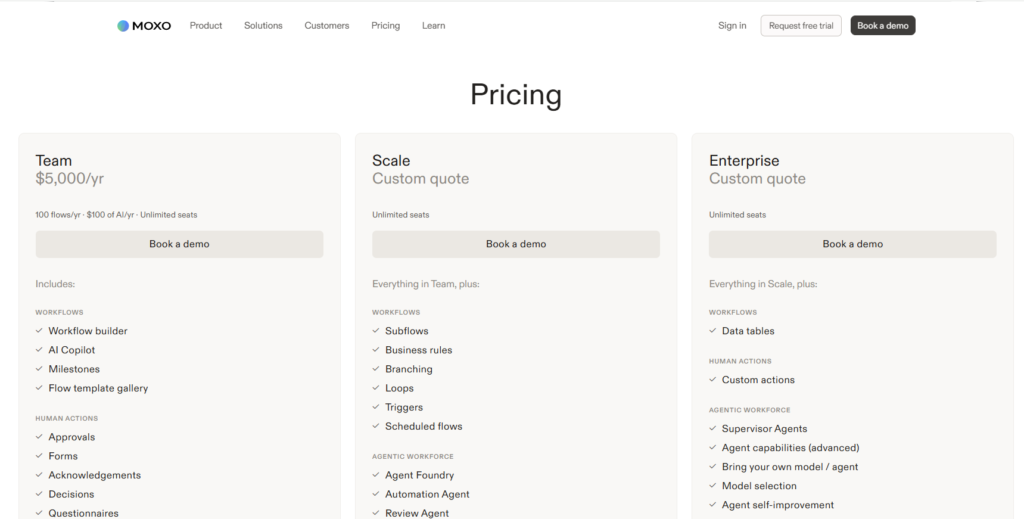The image size is (1024, 519).
Task: Open the Learn menu
Action: click(434, 25)
